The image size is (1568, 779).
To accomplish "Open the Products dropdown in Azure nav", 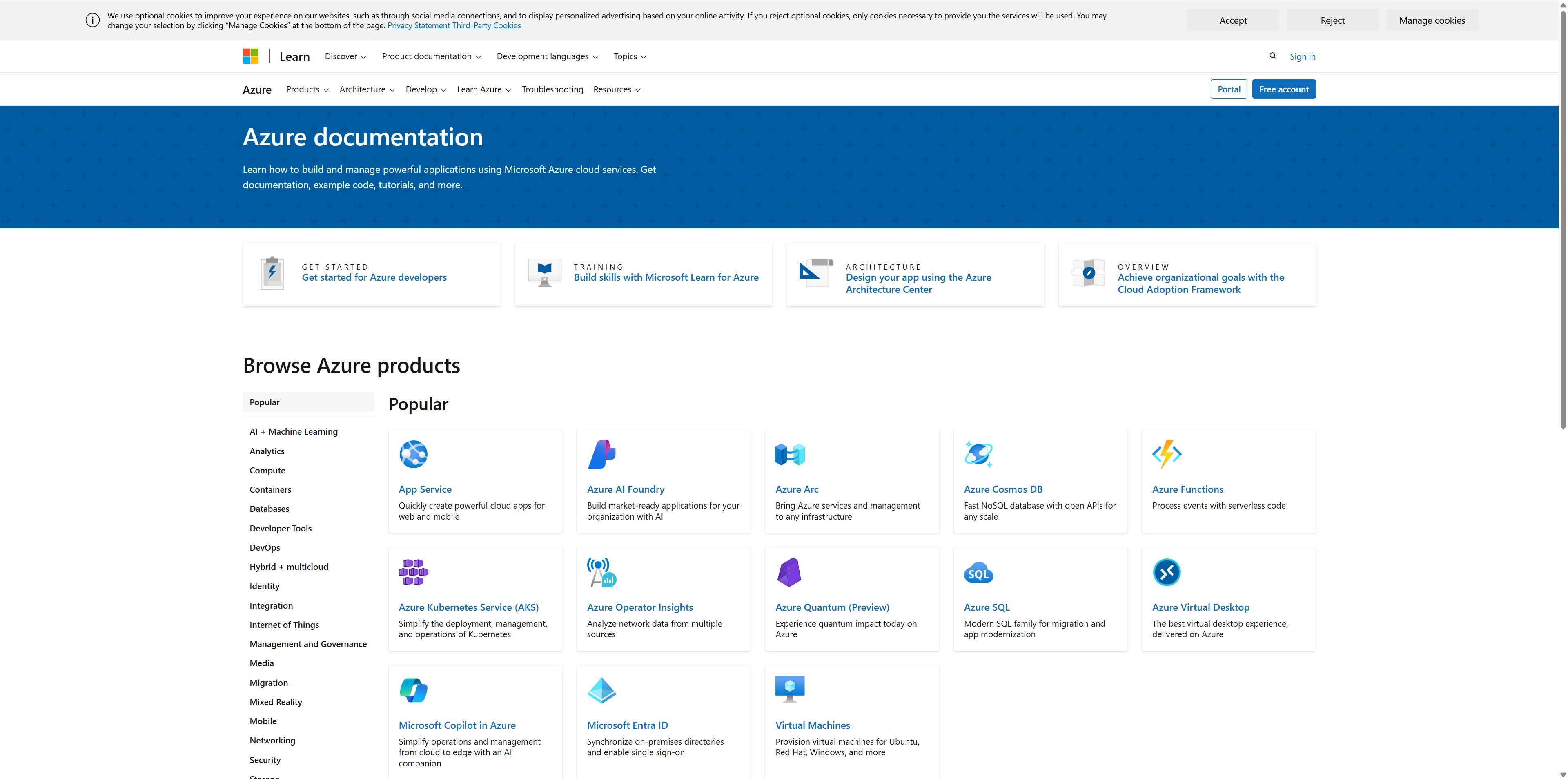I will [x=307, y=89].
